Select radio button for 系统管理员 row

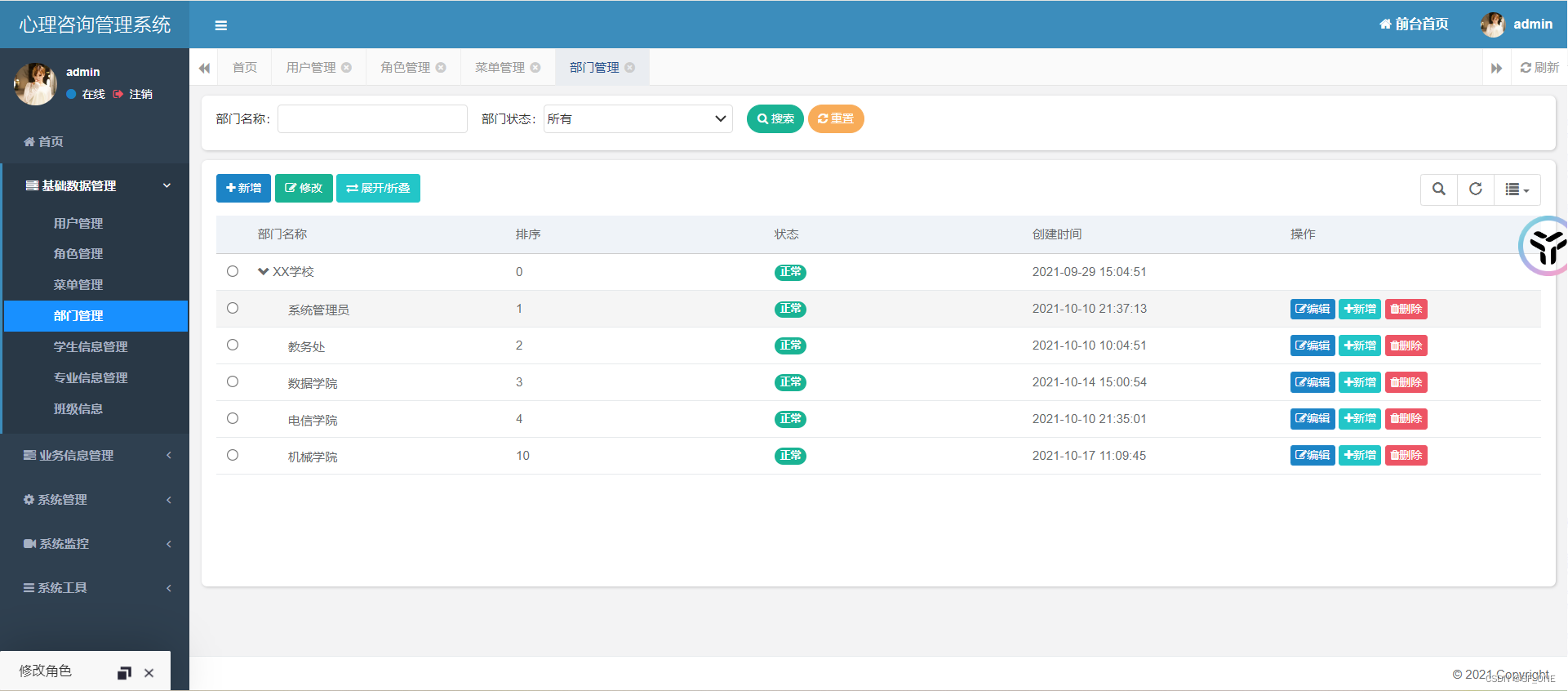coord(233,308)
